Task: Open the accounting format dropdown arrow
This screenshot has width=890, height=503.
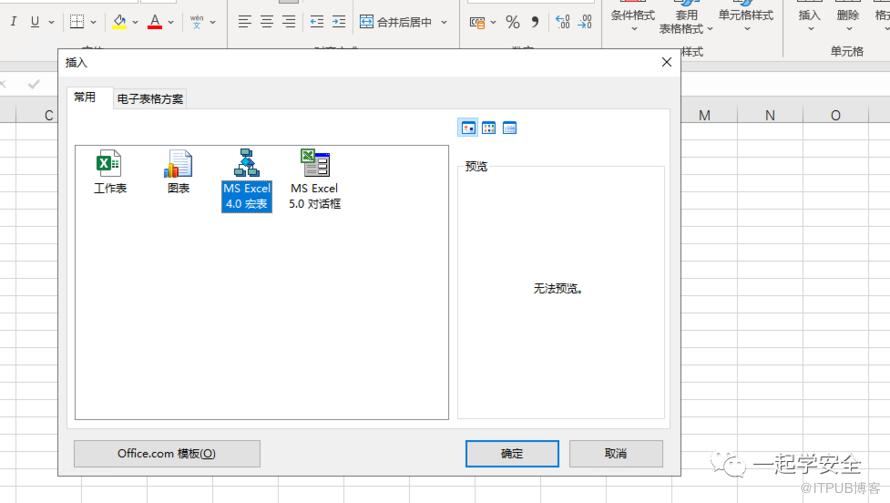Action: 493,22
